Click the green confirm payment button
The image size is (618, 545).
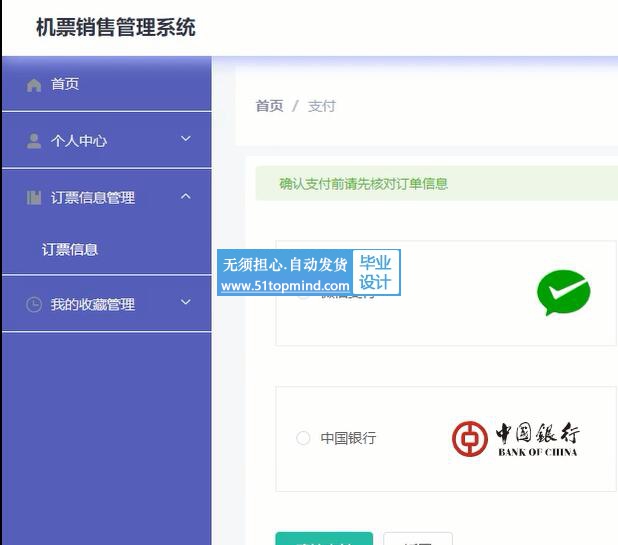324,539
